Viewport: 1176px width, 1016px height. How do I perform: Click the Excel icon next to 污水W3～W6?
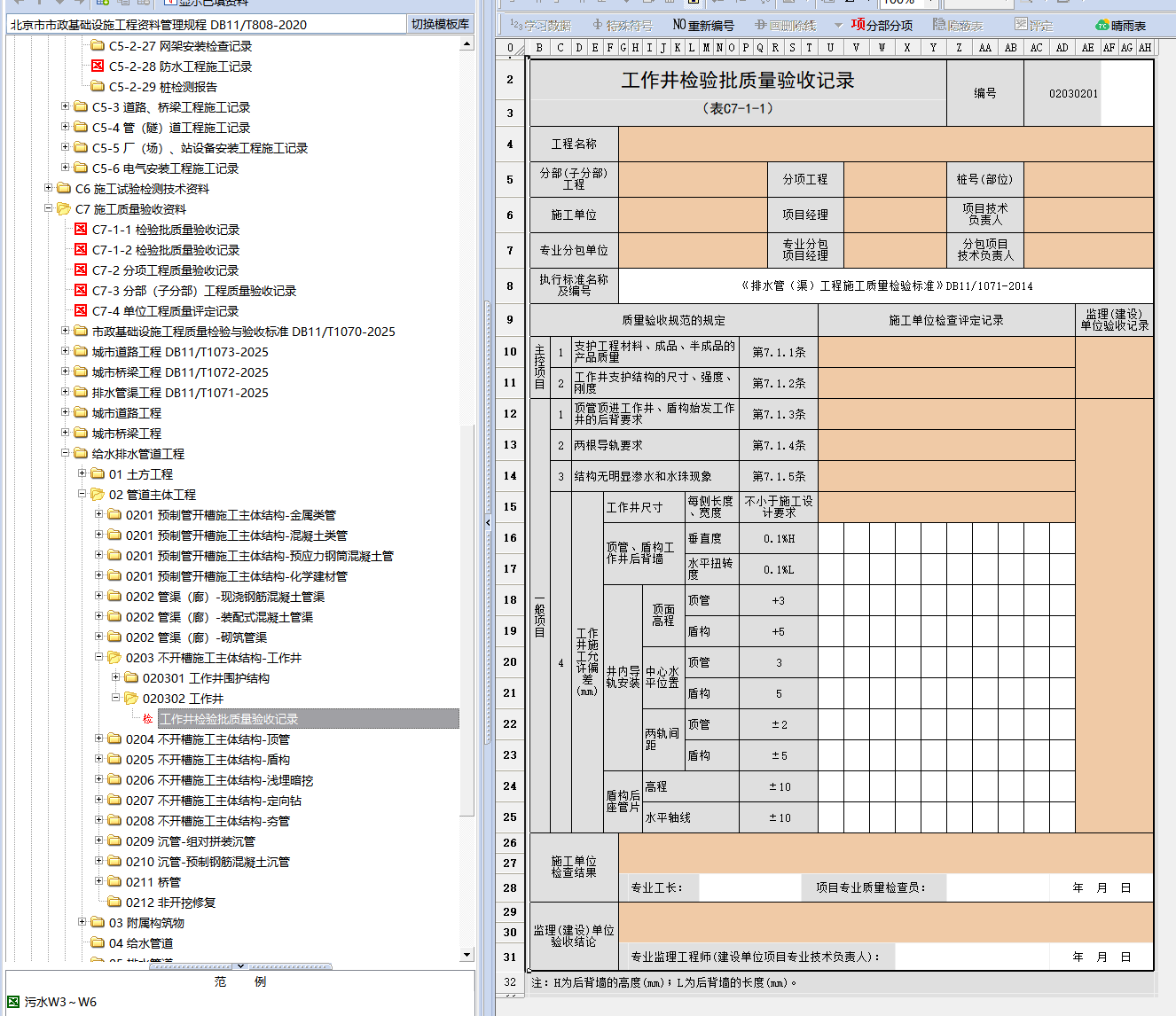(13, 1002)
